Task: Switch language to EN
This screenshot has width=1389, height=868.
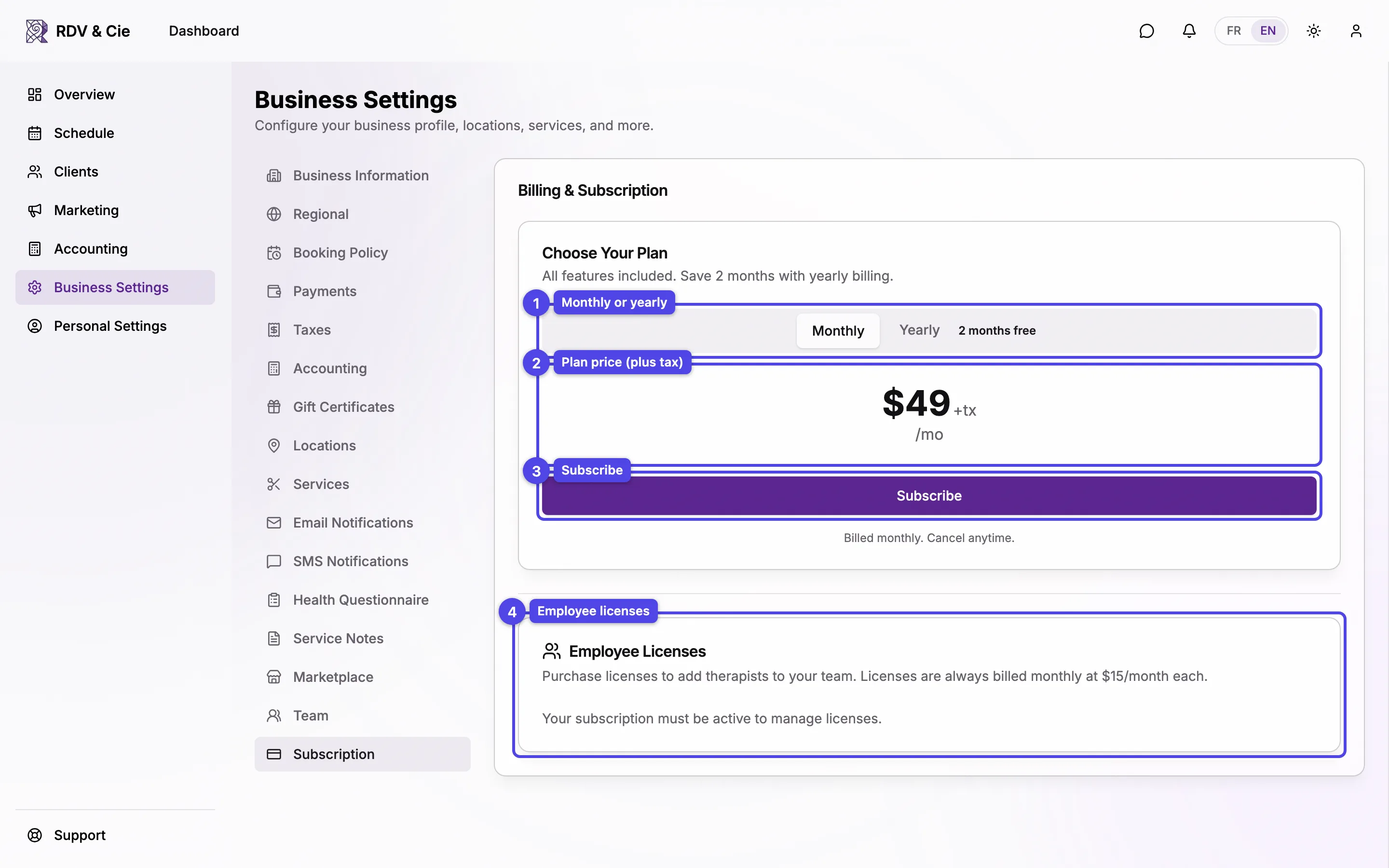Action: (1268, 31)
